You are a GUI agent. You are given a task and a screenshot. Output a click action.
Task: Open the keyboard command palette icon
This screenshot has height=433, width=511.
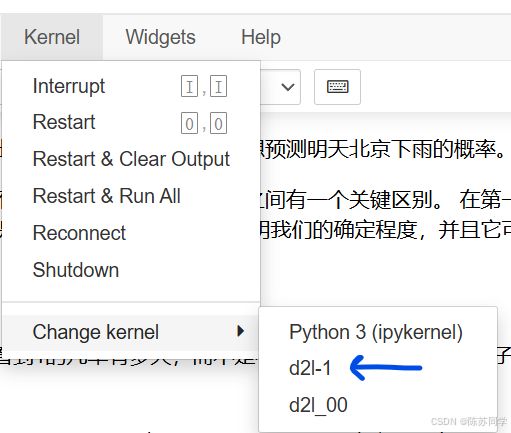point(337,87)
